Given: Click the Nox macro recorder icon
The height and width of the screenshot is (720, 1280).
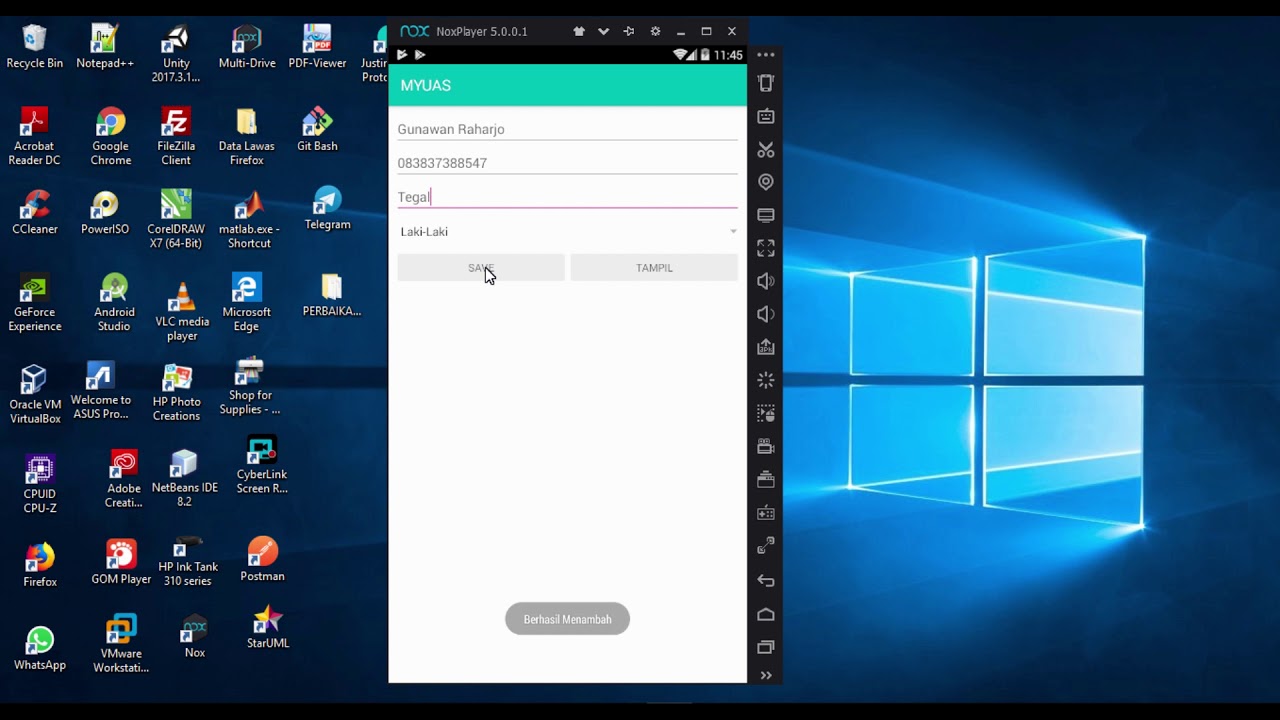Looking at the screenshot, I should click(x=766, y=413).
